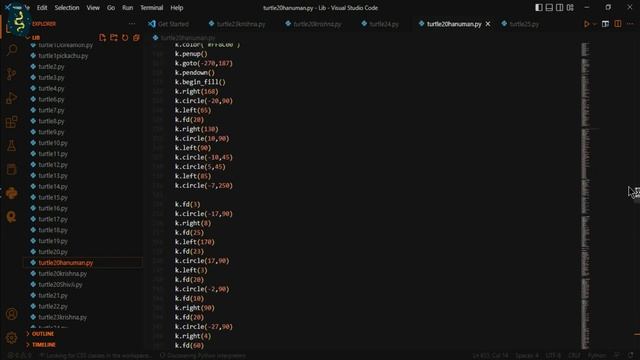Viewport: 640px width, 360px height.
Task: Expand the OUTLINE section
Action: 43,334
